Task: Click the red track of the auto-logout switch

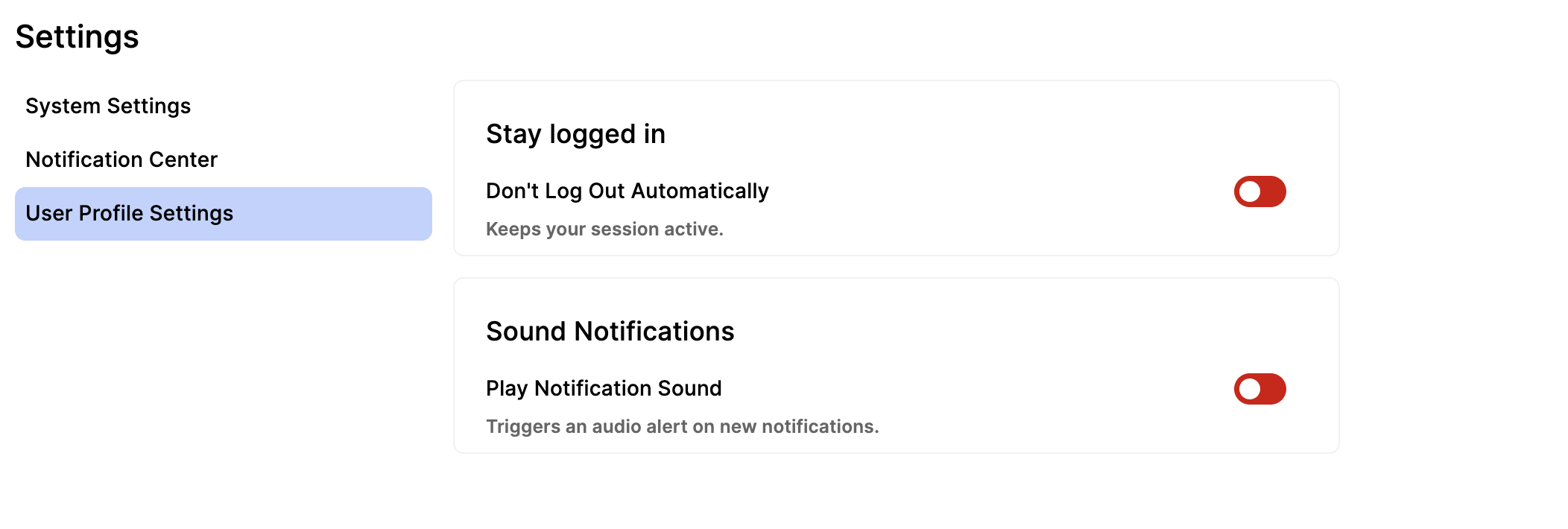Action: click(x=1273, y=191)
